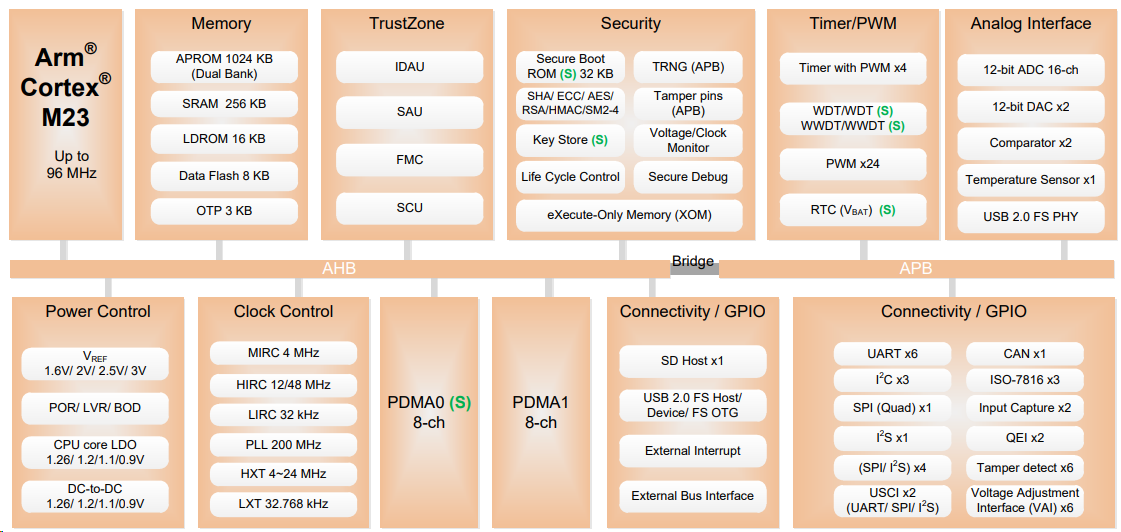This screenshot has height=532, width=1121.
Task: Click the QEI x2 box
Action: (1024, 438)
